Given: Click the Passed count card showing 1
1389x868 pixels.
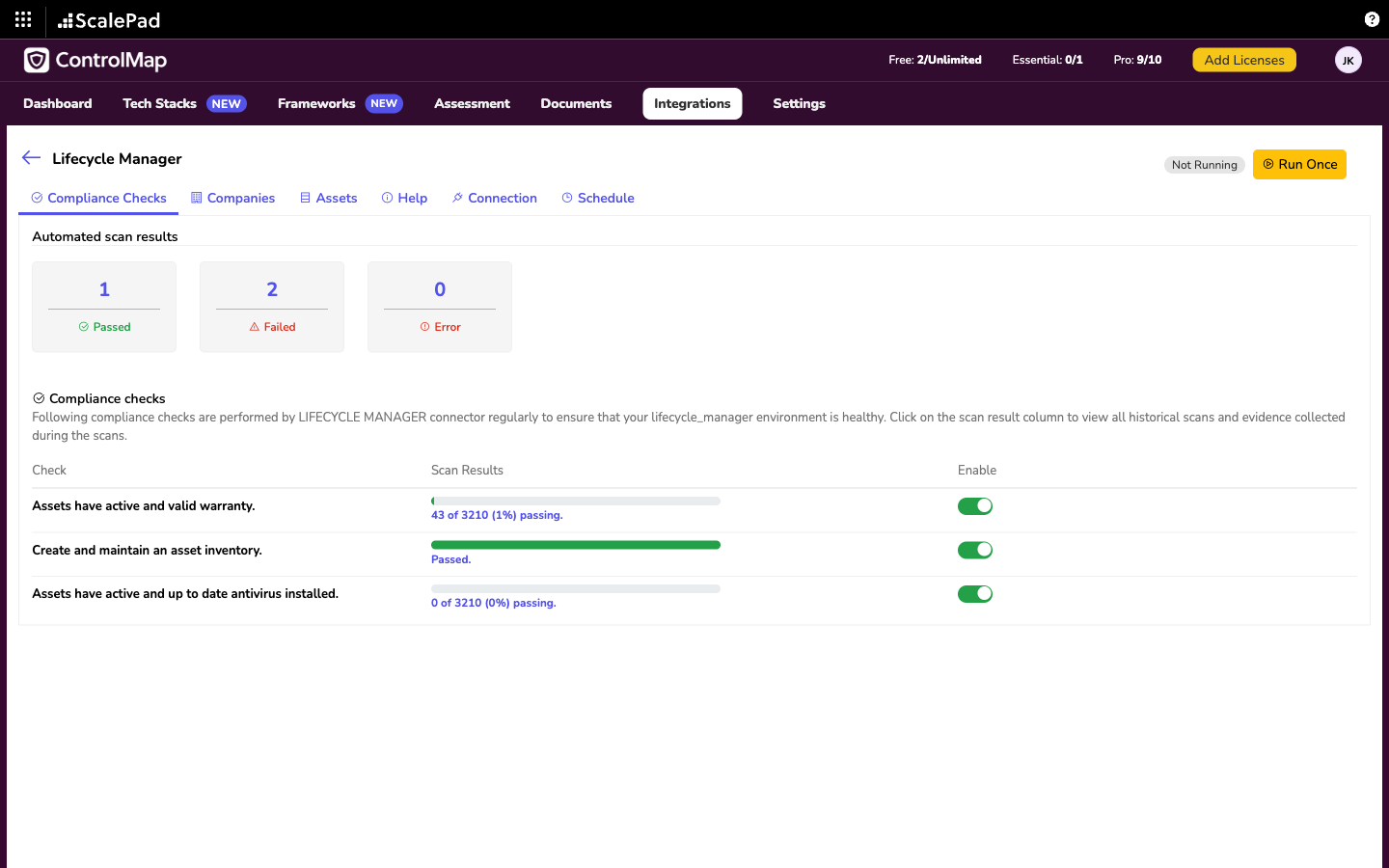Looking at the screenshot, I should tap(104, 307).
